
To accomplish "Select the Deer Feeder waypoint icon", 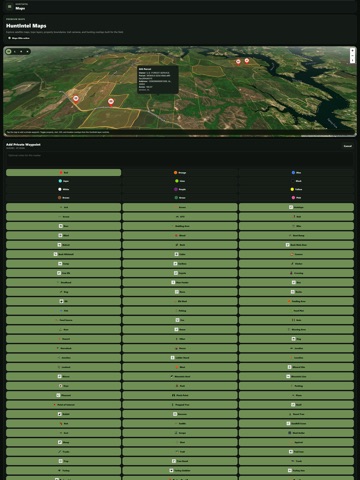I will (x=180, y=282).
